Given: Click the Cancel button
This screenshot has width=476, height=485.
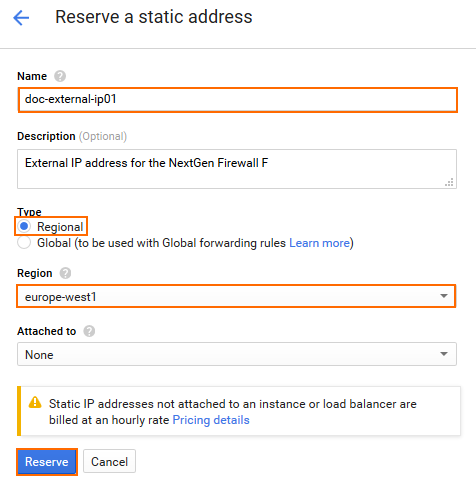Looking at the screenshot, I should pyautogui.click(x=109, y=462).
